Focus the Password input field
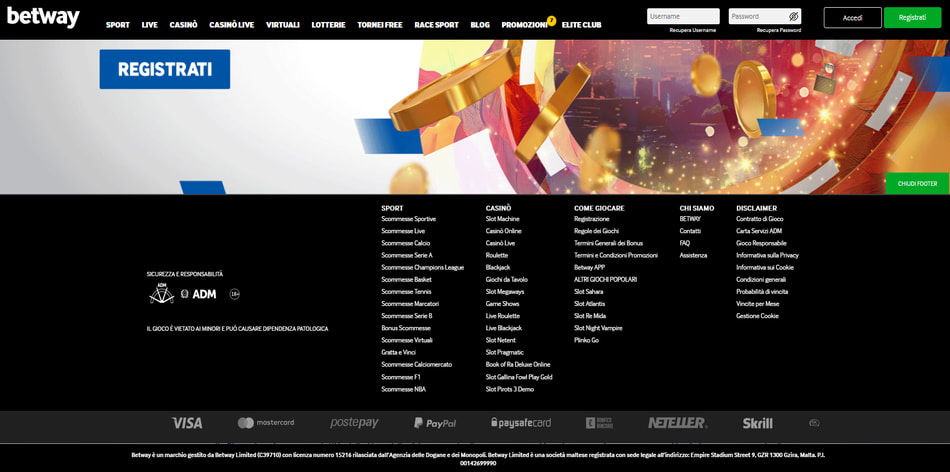This screenshot has width=950, height=472. (765, 16)
